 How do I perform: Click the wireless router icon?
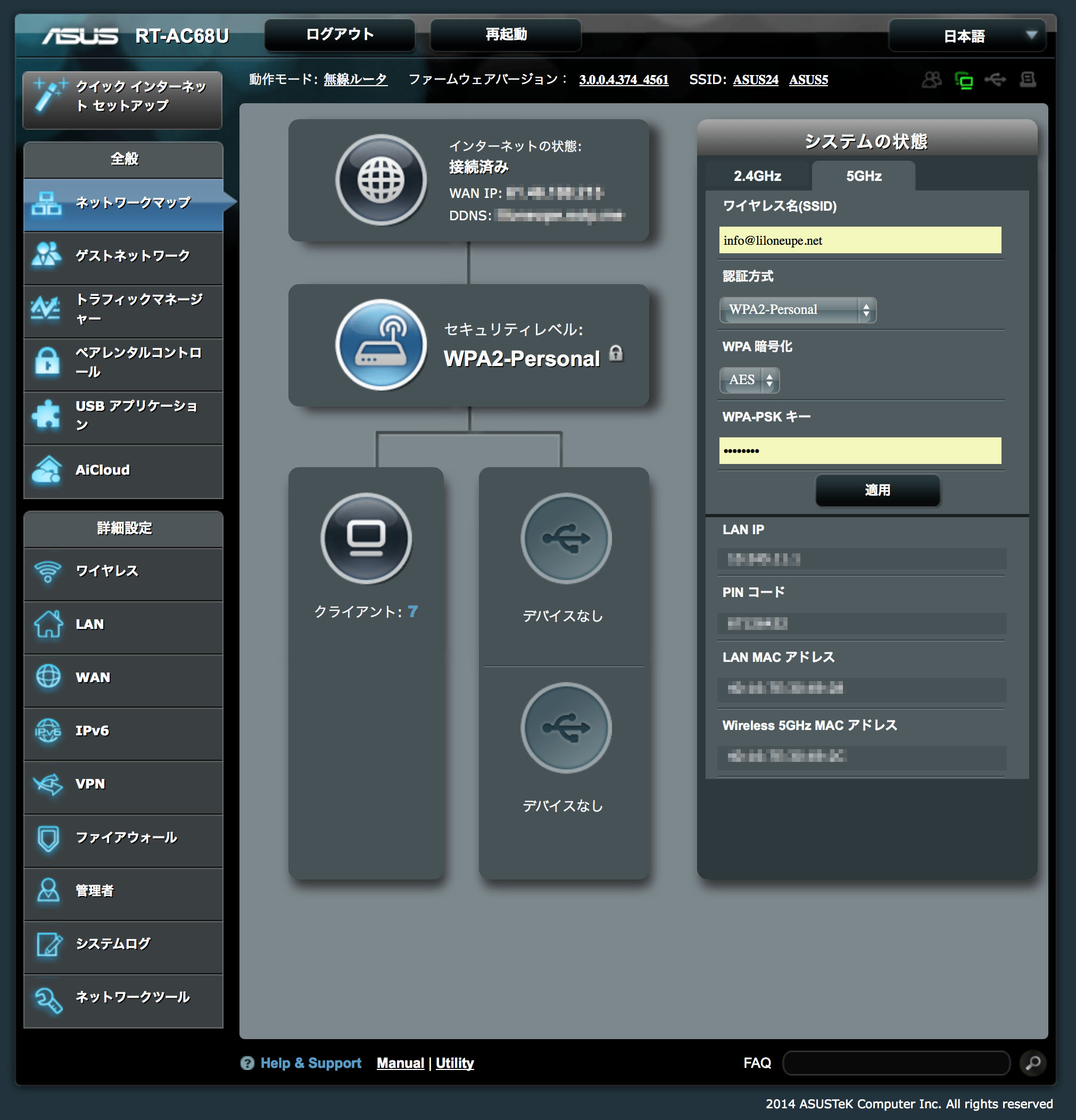pos(380,345)
